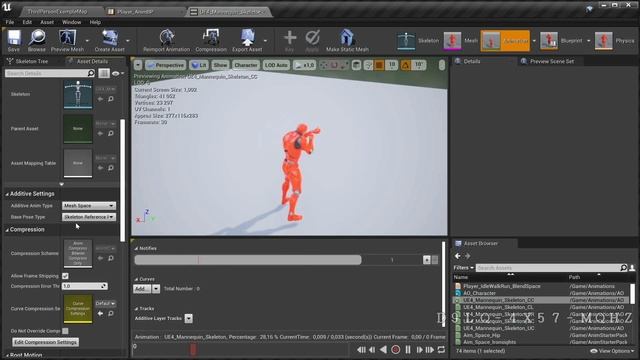This screenshot has width=640, height=360.
Task: Click the back arrow in Asset Browser
Action: 458,256
